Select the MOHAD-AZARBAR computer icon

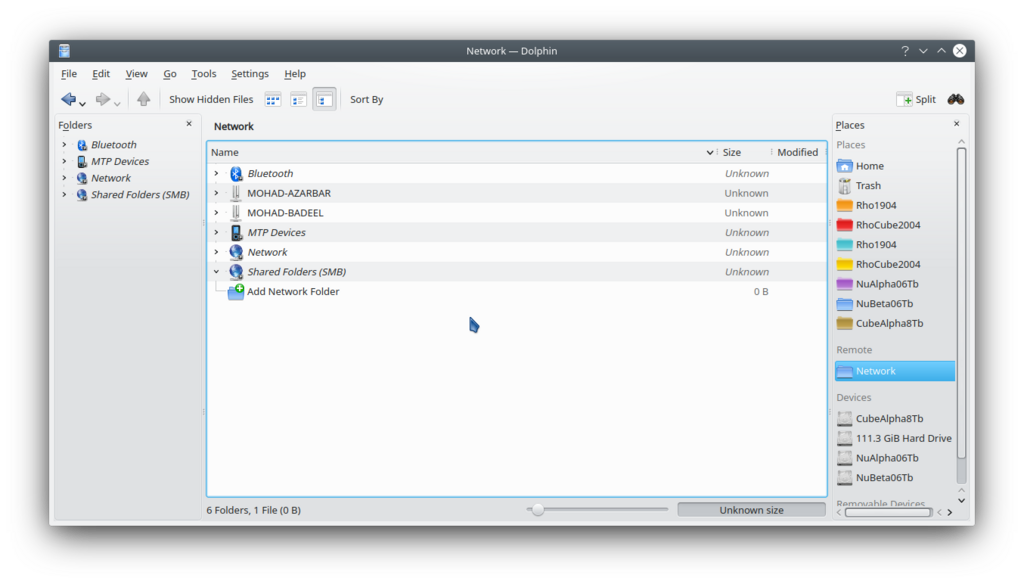point(236,193)
